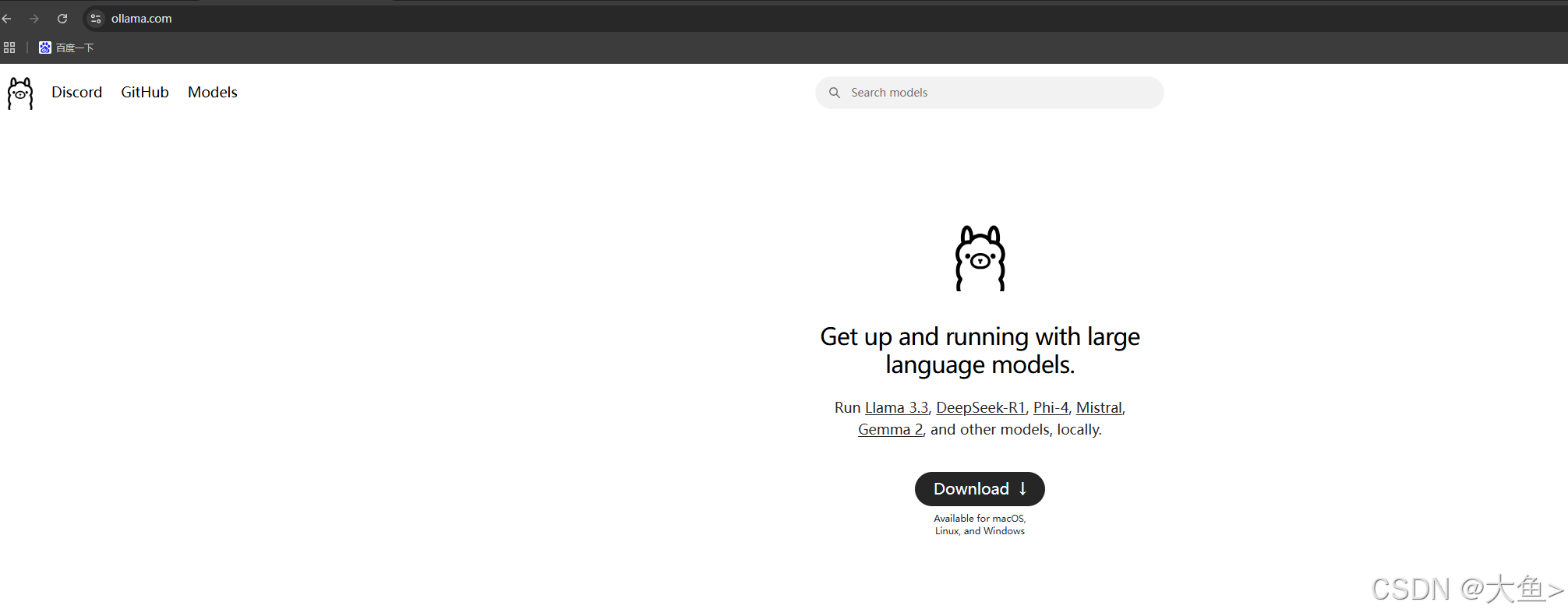1568x616 pixels.
Task: Open the Mistral model link
Action: point(1099,407)
